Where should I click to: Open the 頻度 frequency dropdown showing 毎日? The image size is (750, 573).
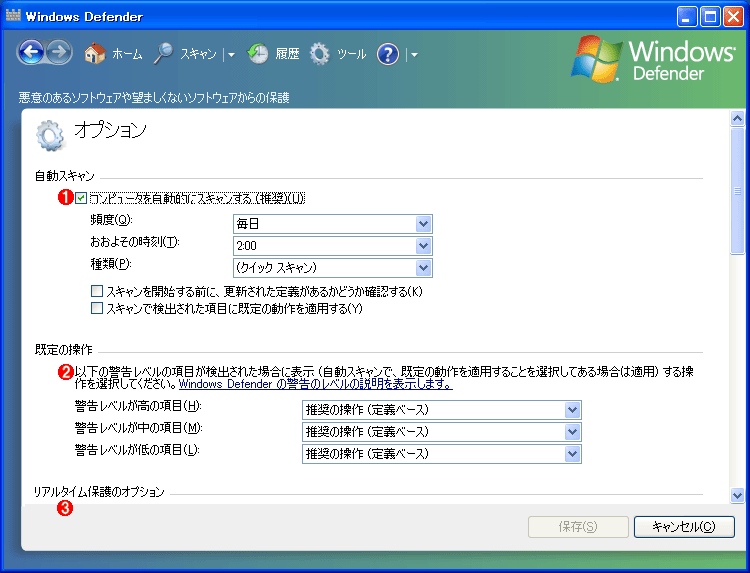[x=333, y=224]
